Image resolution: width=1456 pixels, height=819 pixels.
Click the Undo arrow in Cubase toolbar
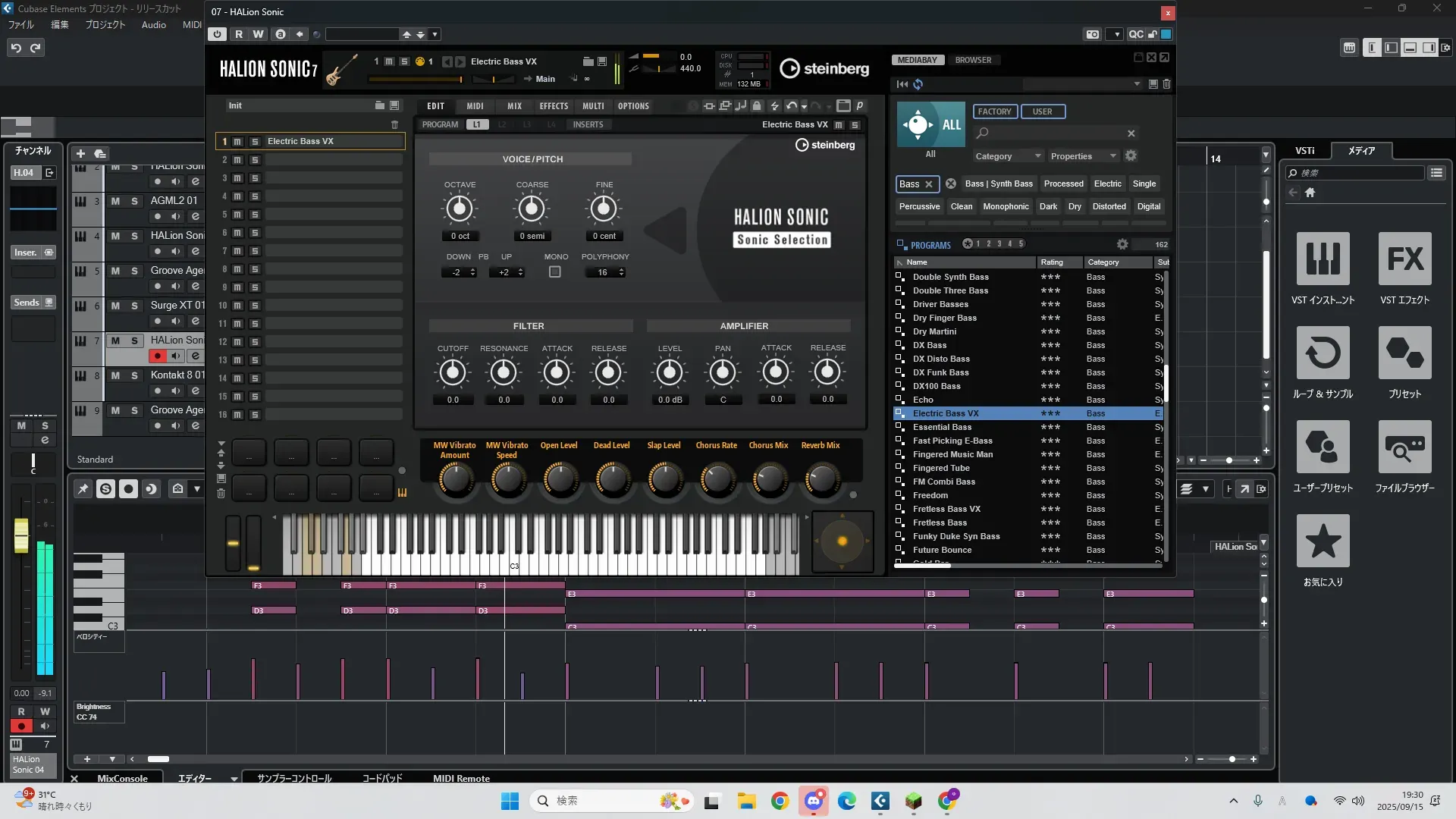[16, 48]
